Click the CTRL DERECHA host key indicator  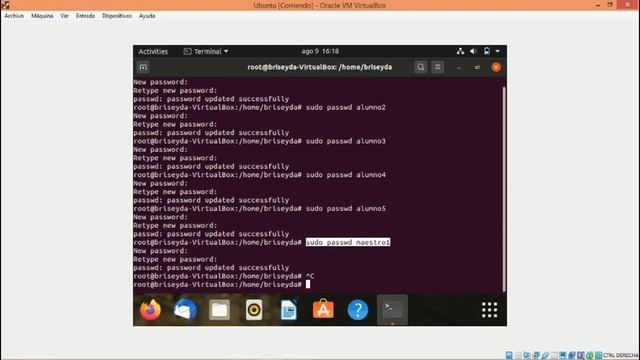(620, 356)
